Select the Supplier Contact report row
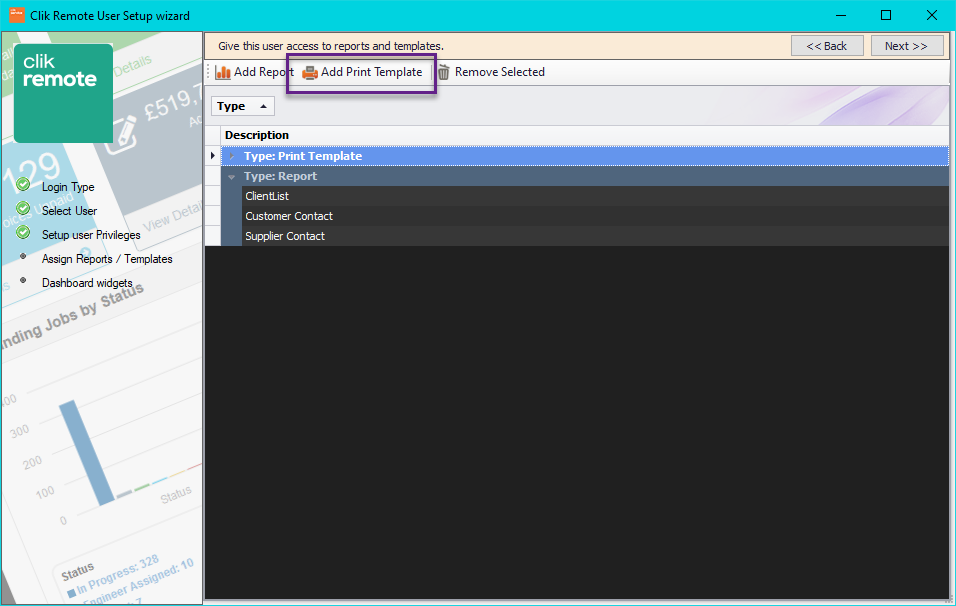Image resolution: width=956 pixels, height=606 pixels. click(x=595, y=236)
